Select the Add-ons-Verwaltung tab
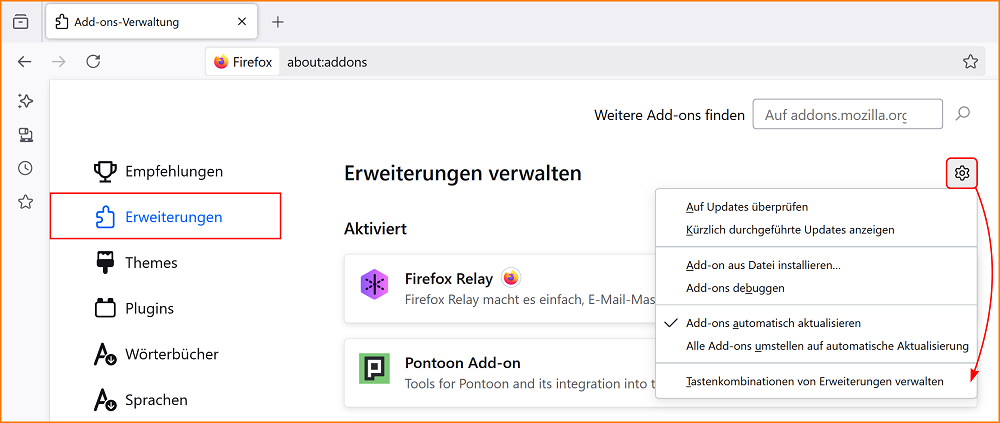Viewport: 1000px width, 423px height. (152, 22)
